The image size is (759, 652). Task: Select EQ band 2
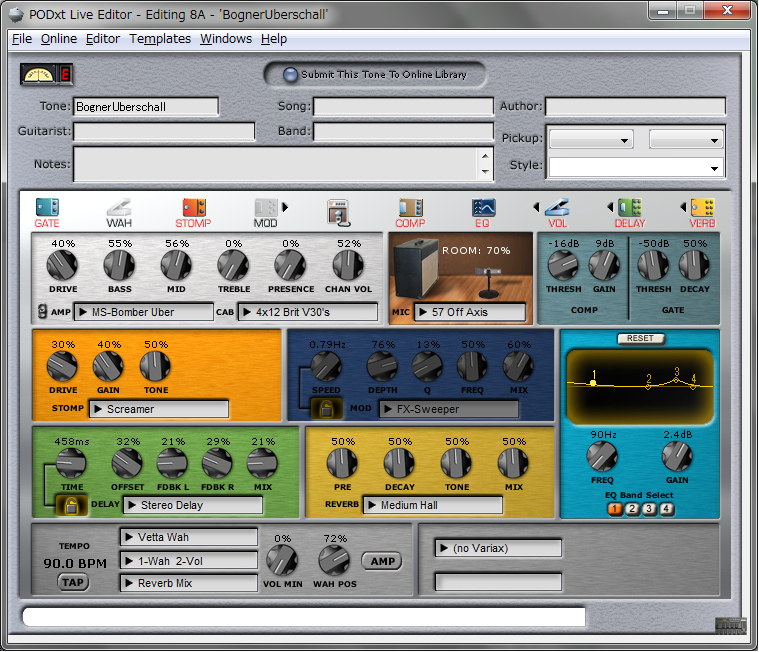point(632,509)
